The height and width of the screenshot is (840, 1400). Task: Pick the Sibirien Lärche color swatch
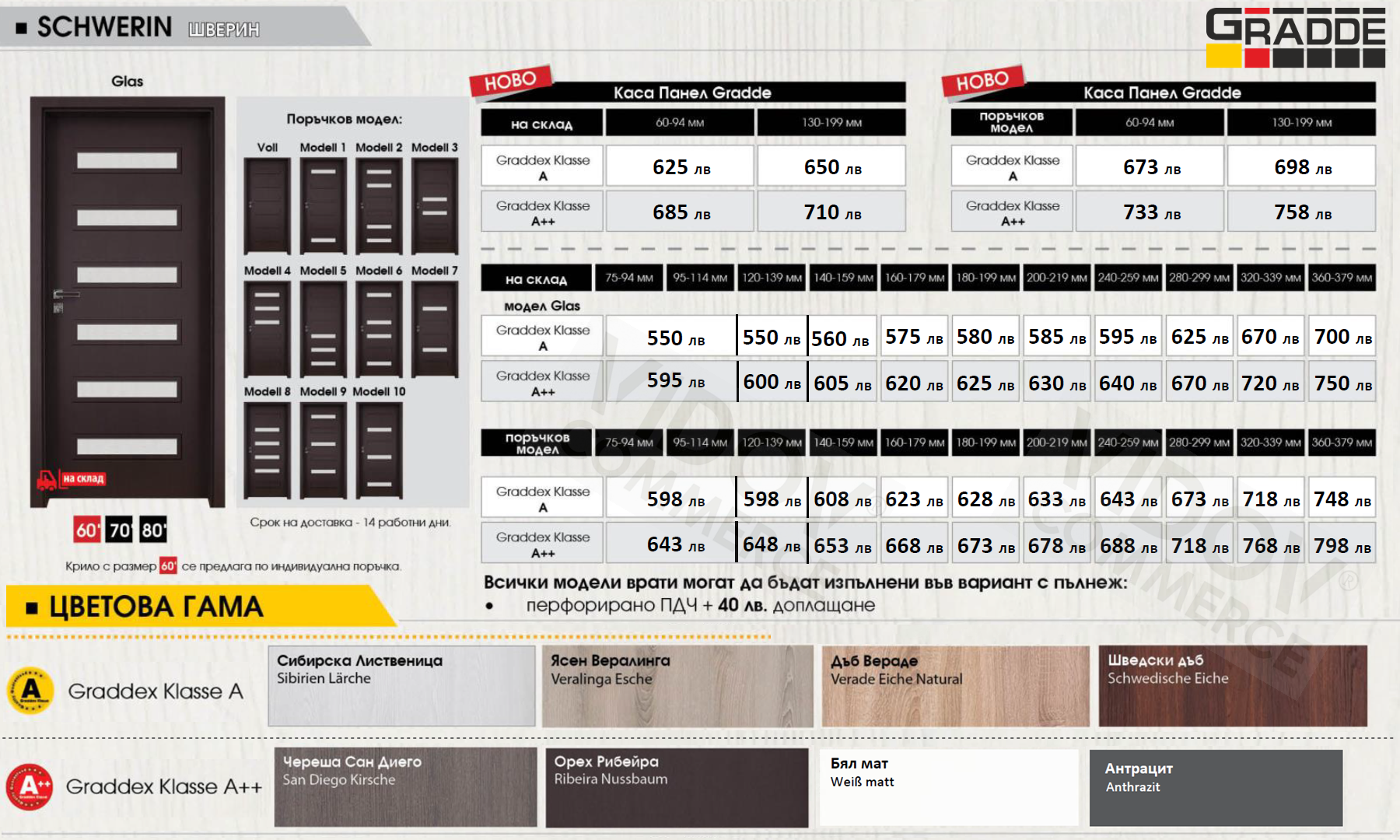[x=401, y=685]
